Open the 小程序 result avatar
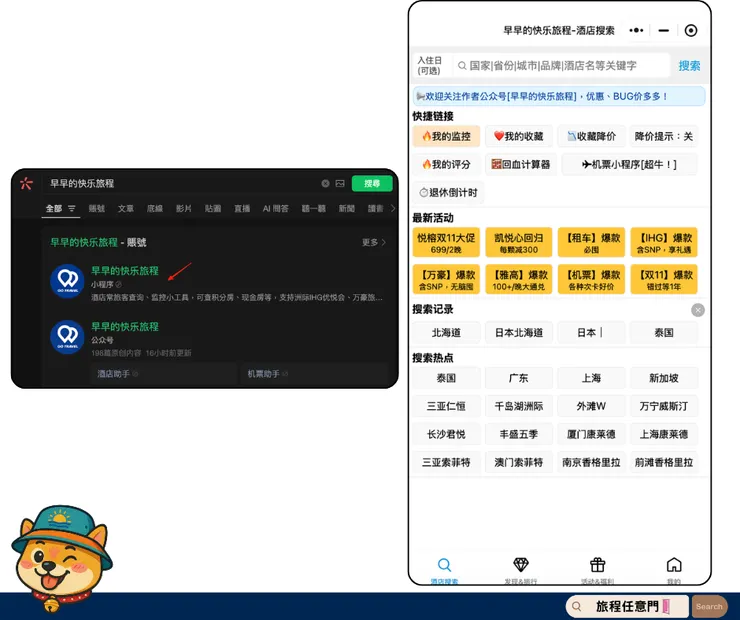 pyautogui.click(x=67, y=281)
